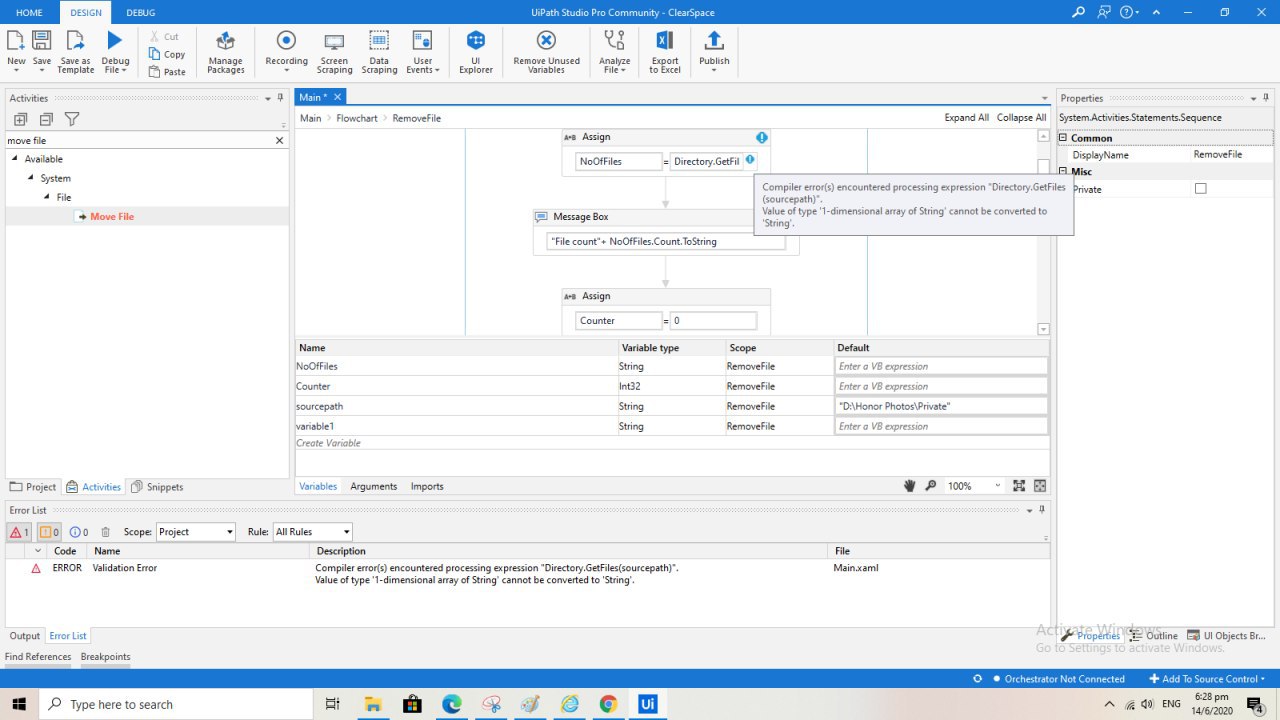Collapse all activities tree icon
This screenshot has height=720, width=1280.
coord(46,119)
